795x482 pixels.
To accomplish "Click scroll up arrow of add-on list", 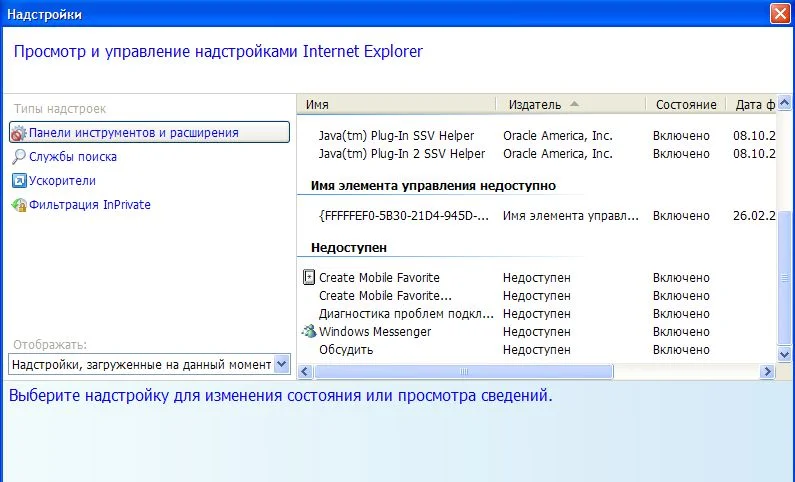I will click(784, 103).
